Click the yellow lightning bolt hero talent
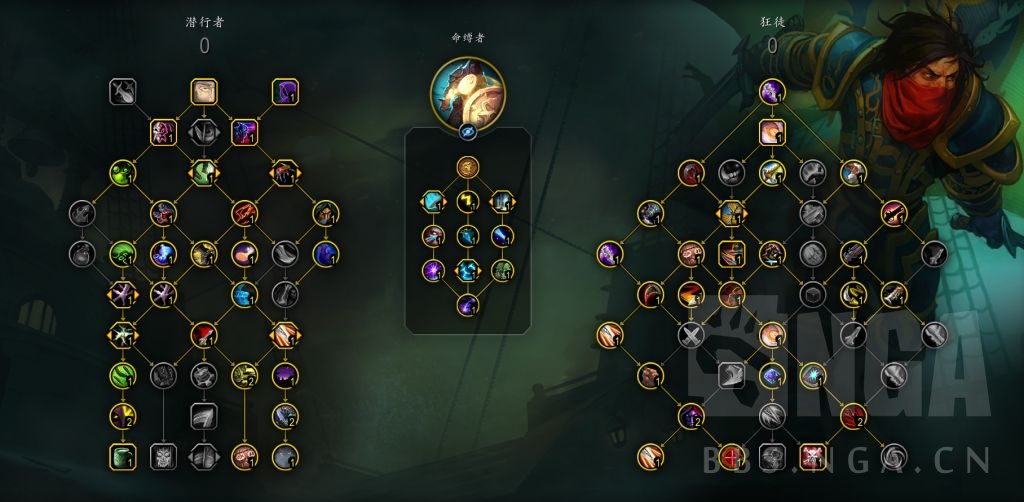The width and height of the screenshot is (1024, 502). [468, 202]
